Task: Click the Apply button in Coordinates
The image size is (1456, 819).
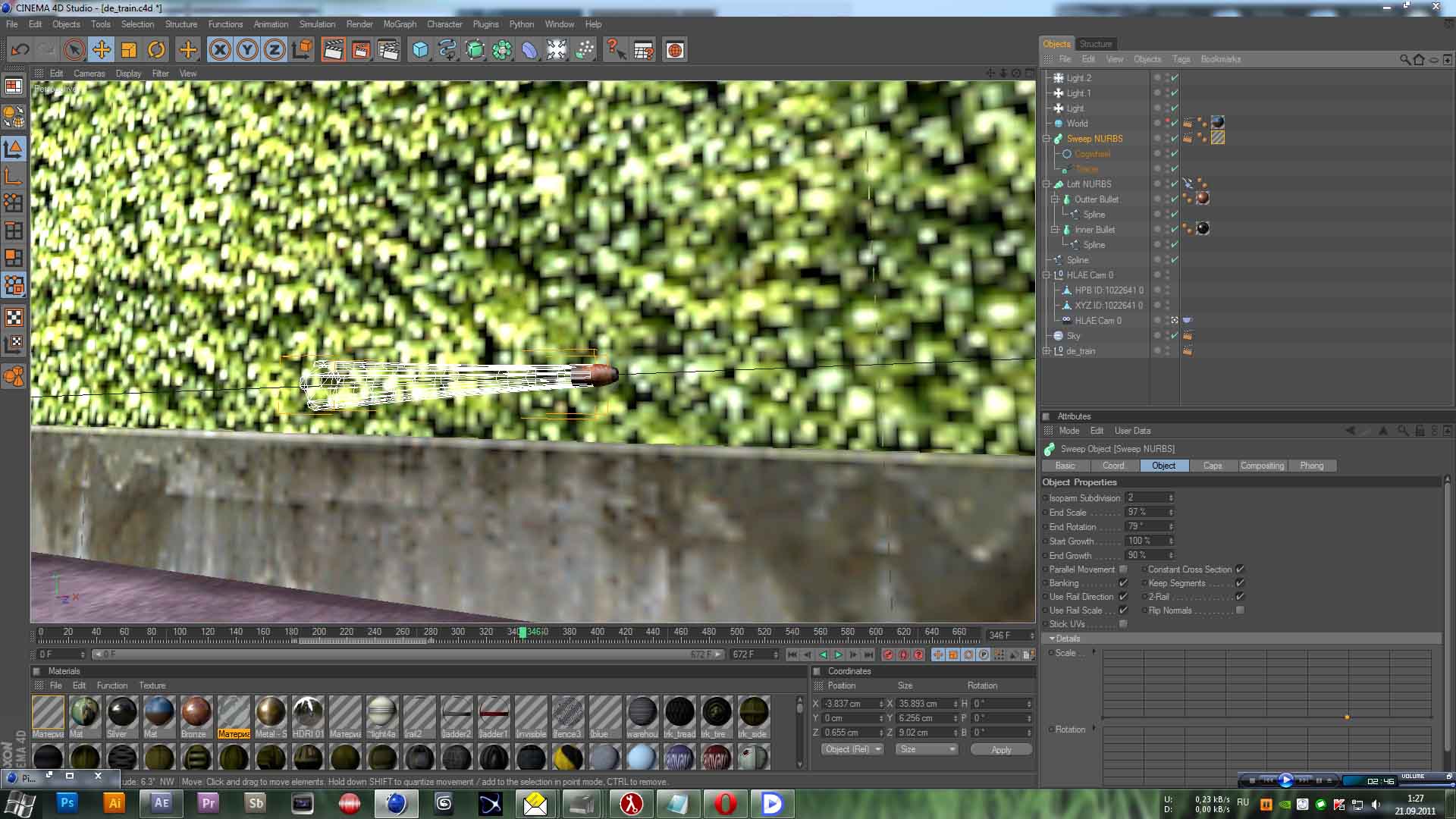Action: (x=1000, y=749)
